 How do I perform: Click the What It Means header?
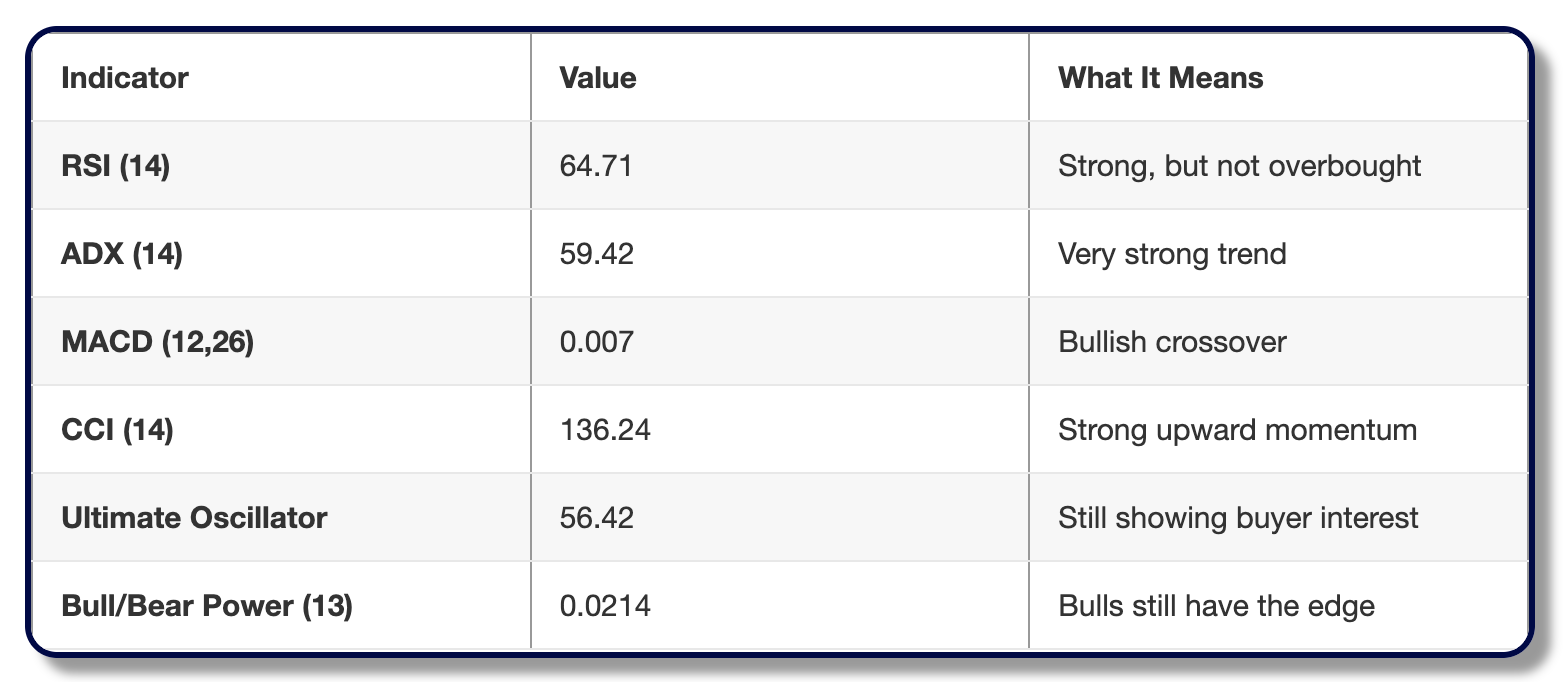point(1161,78)
